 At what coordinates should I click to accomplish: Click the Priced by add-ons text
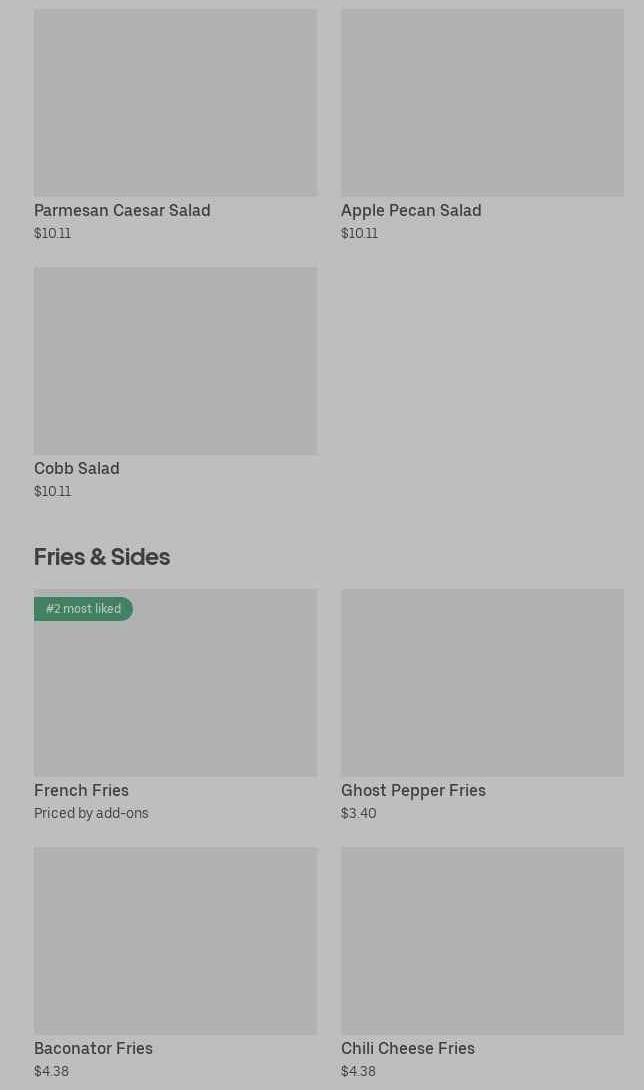[91, 813]
